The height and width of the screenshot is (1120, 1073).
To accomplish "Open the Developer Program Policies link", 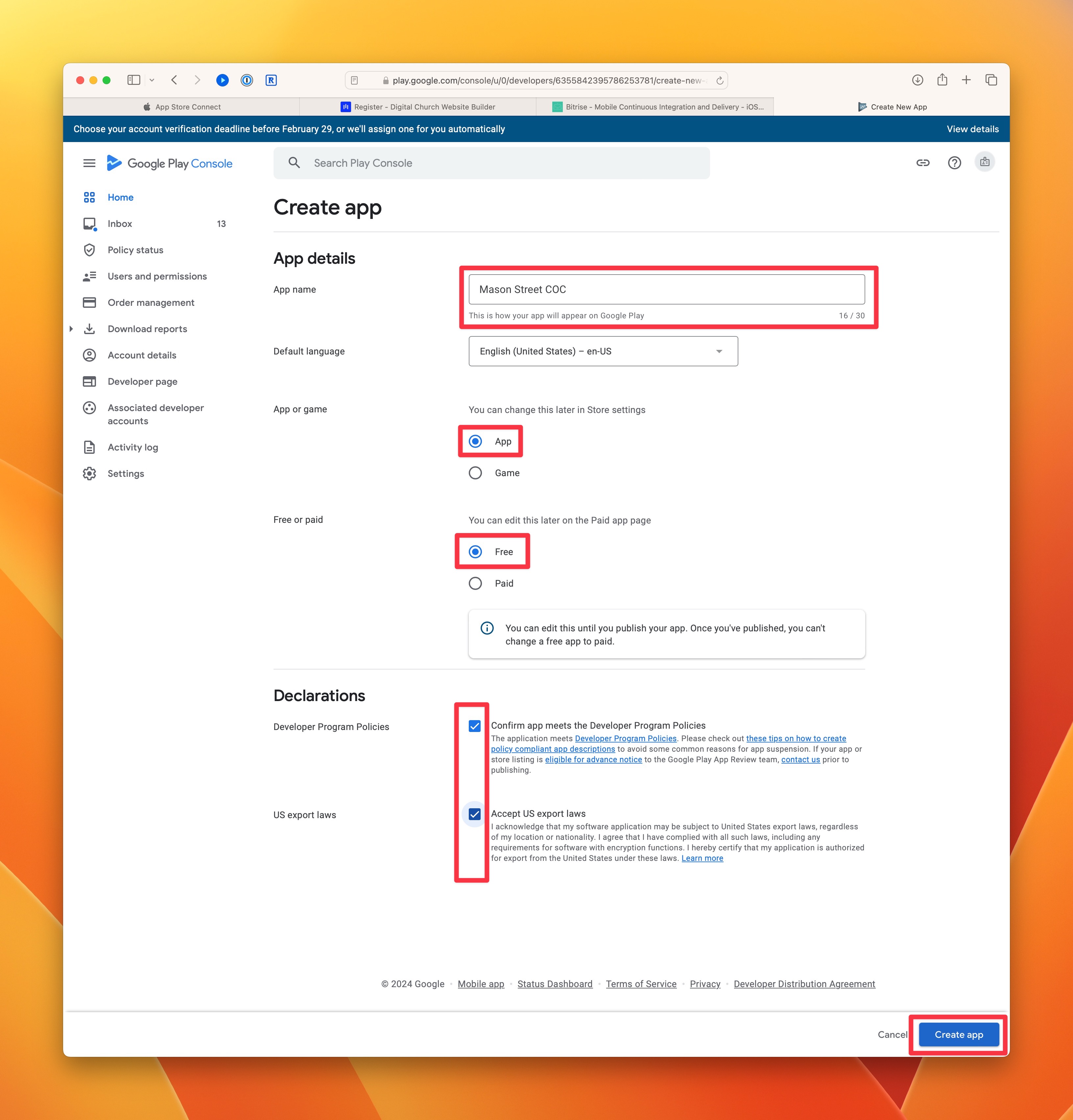I will [626, 738].
